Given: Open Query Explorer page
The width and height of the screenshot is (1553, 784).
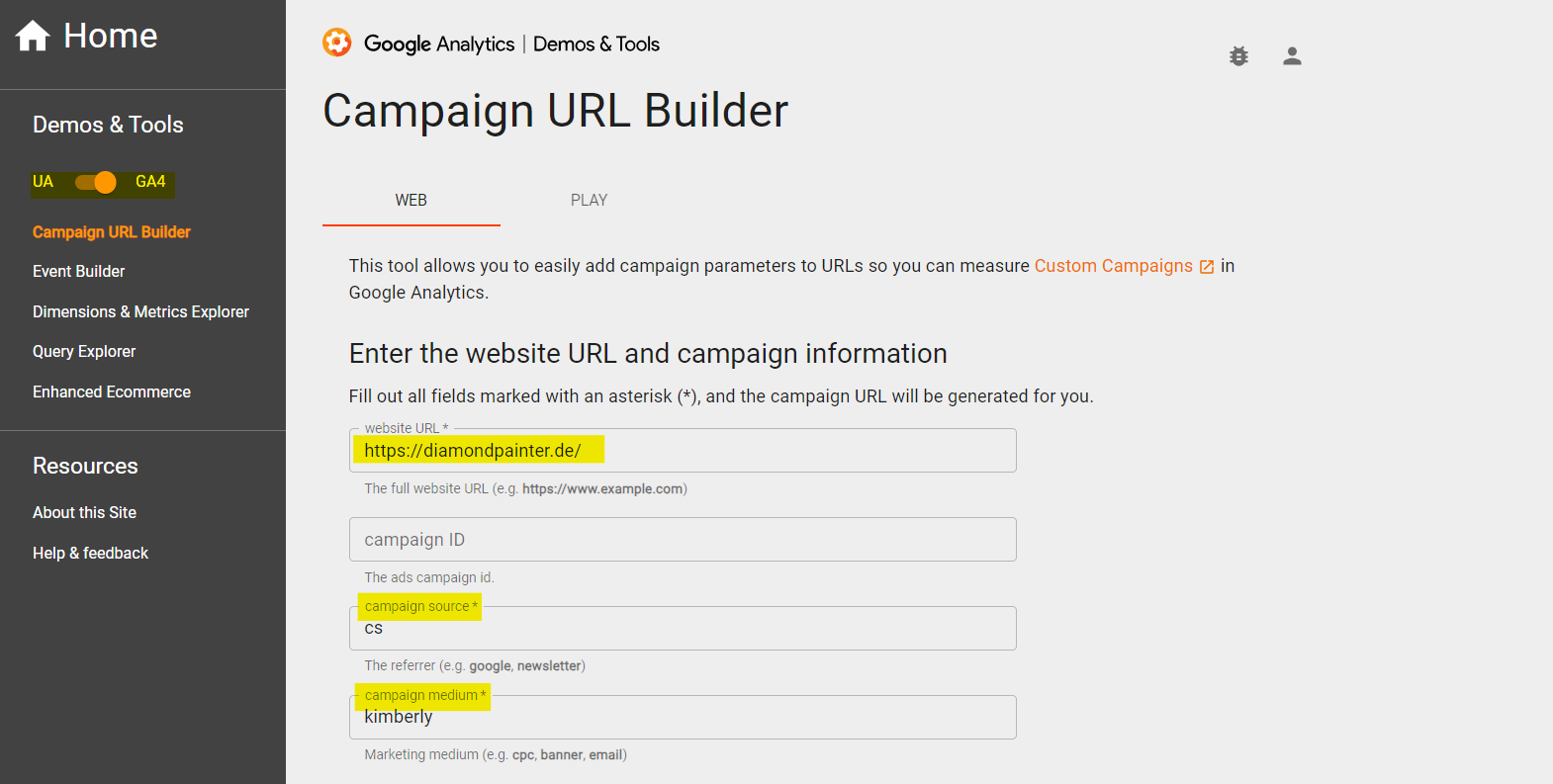Looking at the screenshot, I should [84, 351].
